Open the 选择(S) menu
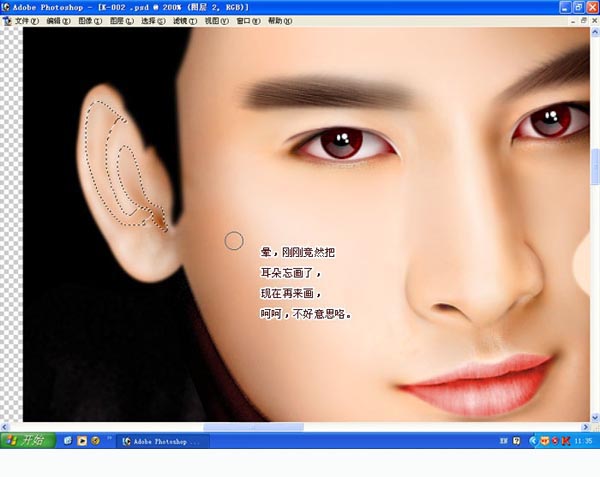600x477 pixels. coord(154,20)
